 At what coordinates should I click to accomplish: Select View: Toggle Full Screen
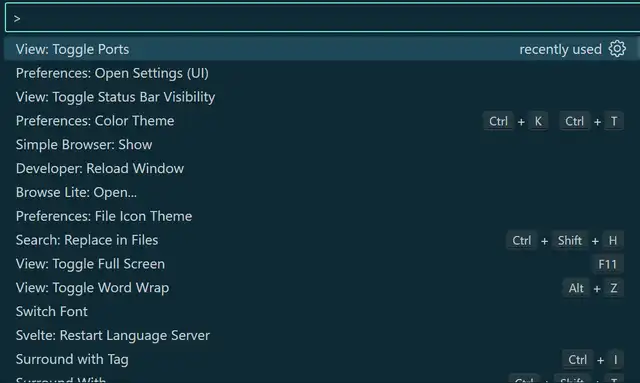point(320,264)
